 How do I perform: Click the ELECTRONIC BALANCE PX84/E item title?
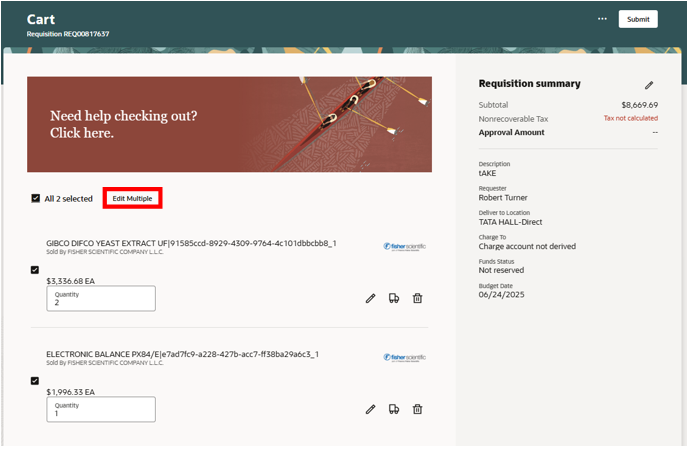[183, 354]
